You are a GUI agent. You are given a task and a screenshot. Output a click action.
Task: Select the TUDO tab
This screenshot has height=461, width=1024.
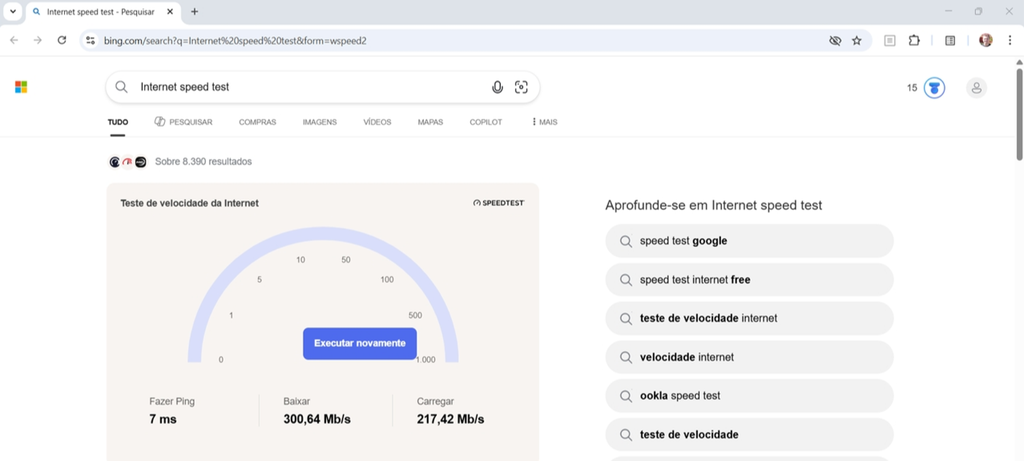(118, 122)
